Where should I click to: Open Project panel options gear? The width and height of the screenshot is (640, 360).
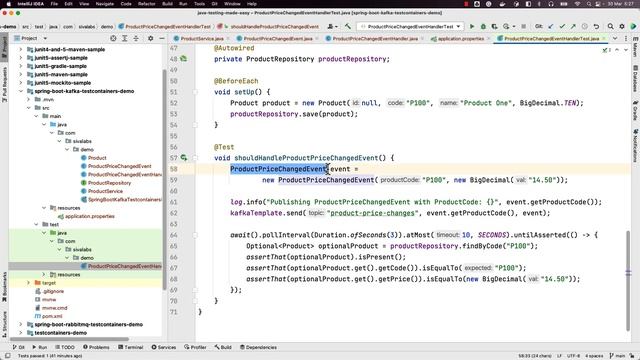point(151,38)
